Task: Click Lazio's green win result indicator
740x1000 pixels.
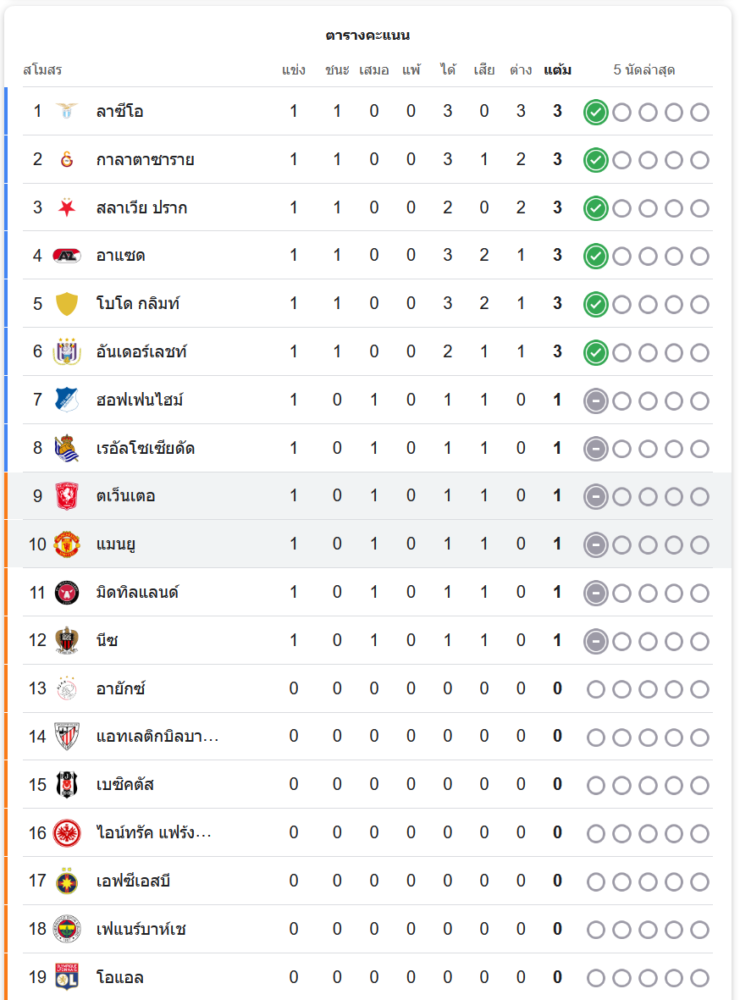Action: tap(595, 112)
